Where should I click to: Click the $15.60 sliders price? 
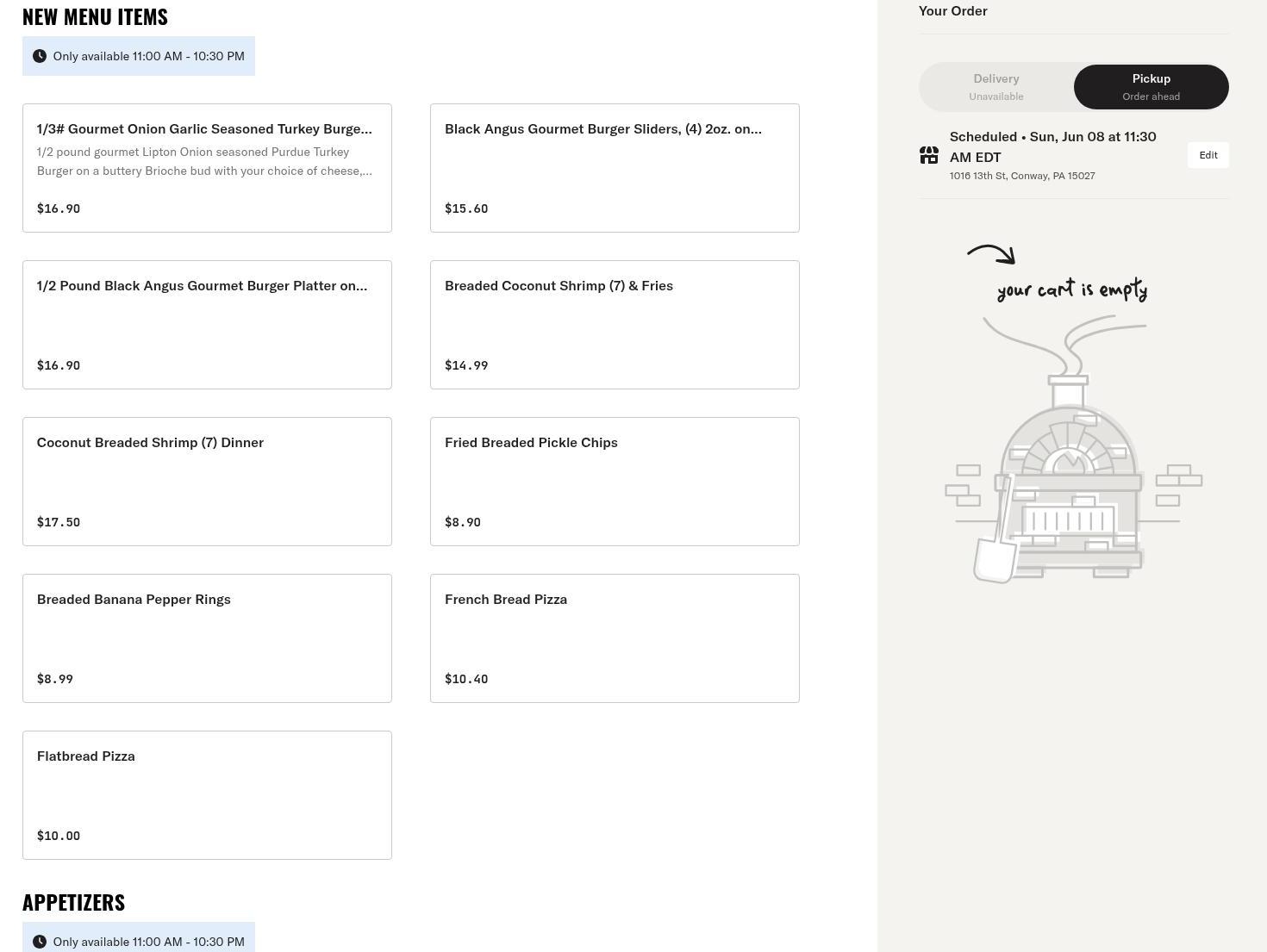pyautogui.click(x=466, y=208)
